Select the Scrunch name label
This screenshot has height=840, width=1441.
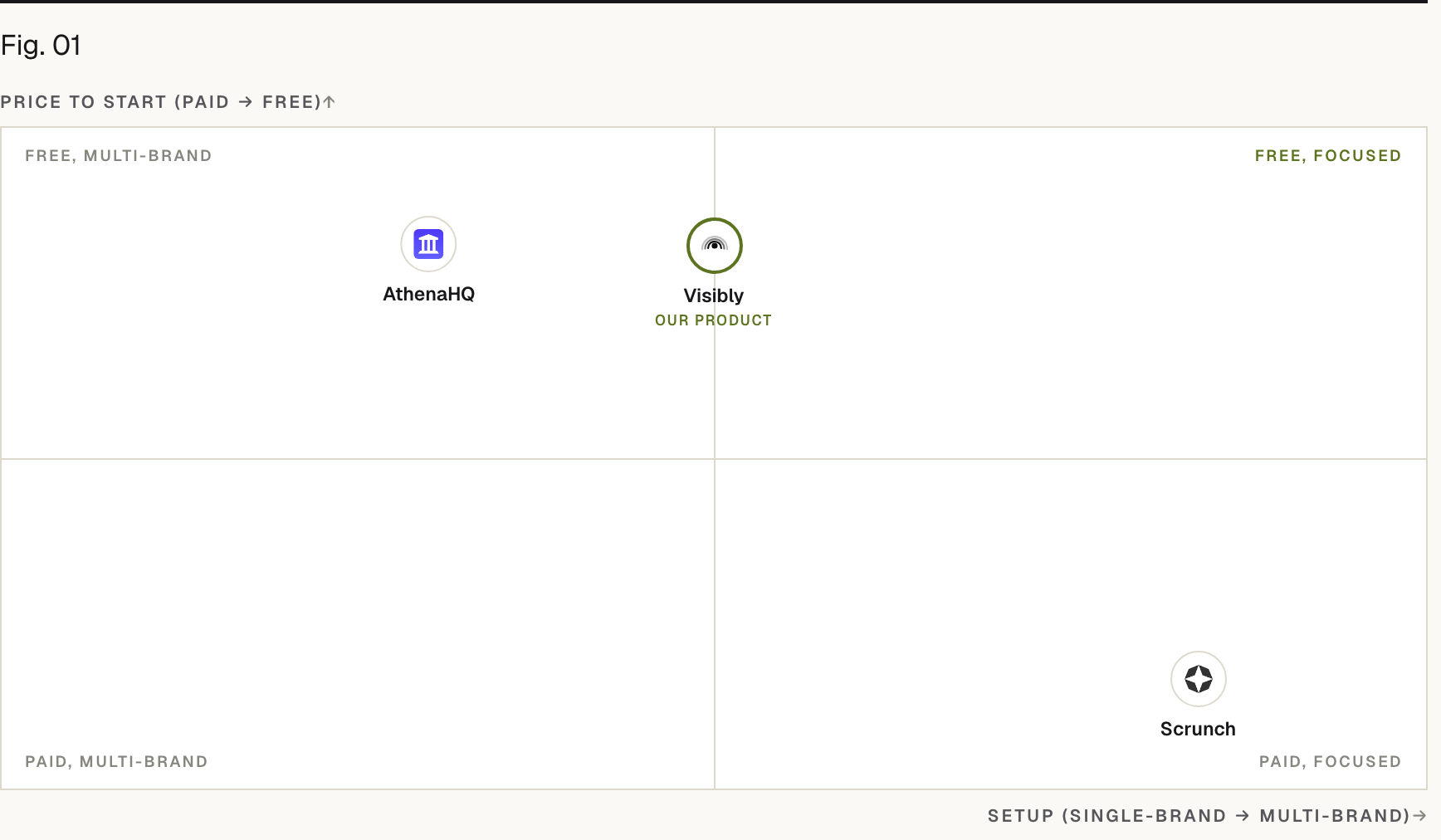click(x=1198, y=729)
